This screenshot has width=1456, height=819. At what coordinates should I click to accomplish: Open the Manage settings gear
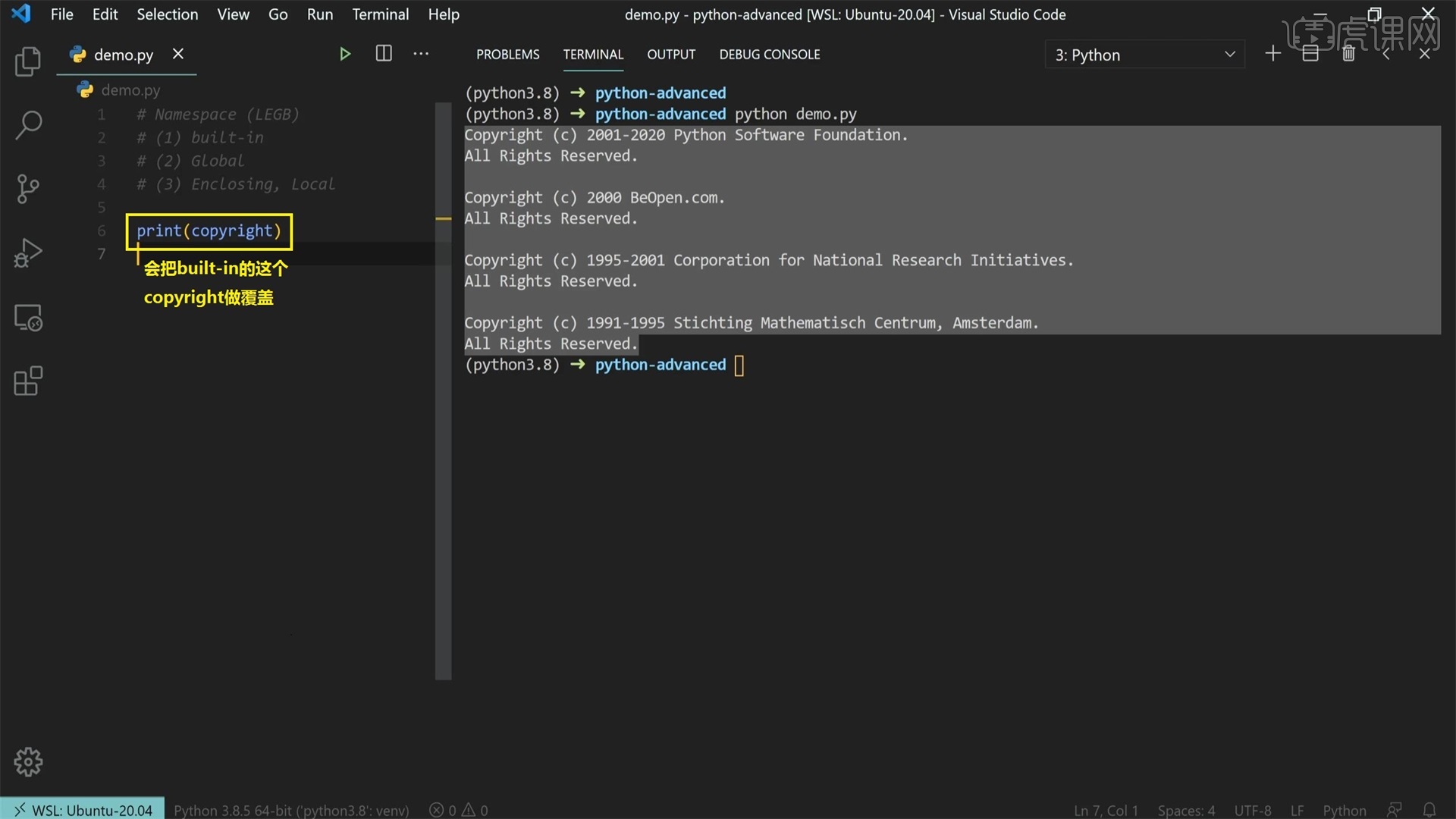tap(28, 761)
